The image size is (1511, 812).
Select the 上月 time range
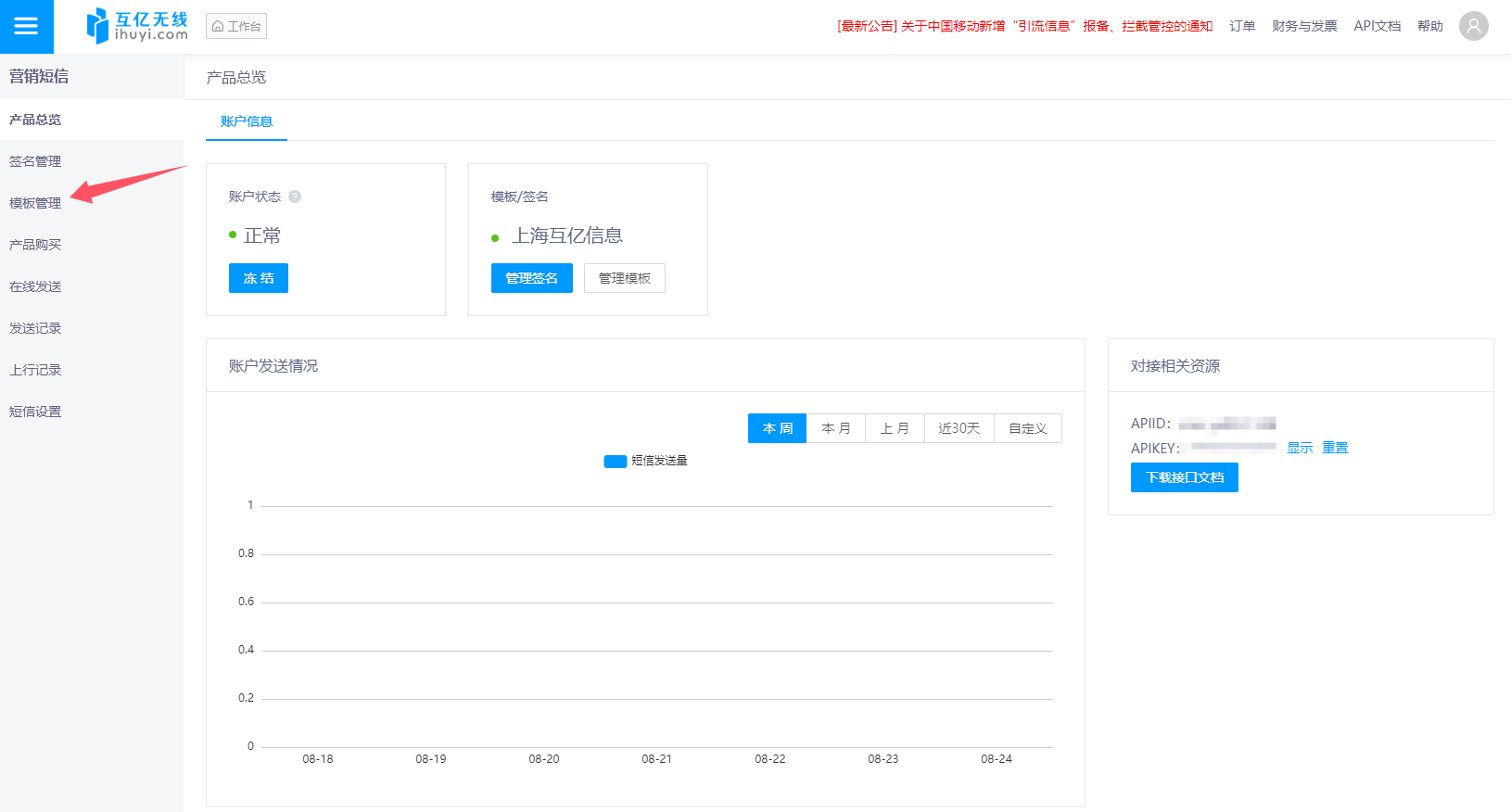895,428
